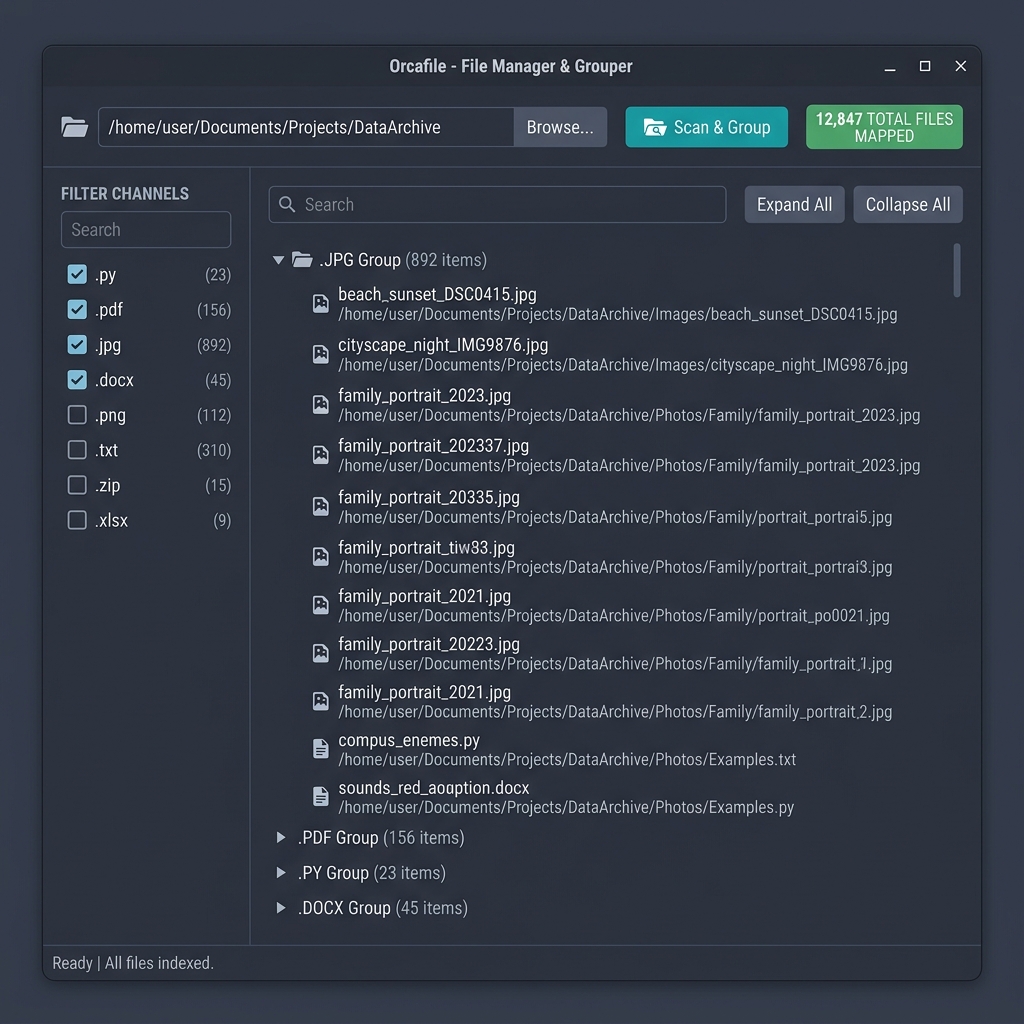The height and width of the screenshot is (1024, 1024).
Task: Click path ending Photos/Examples.py
Action: point(566,807)
